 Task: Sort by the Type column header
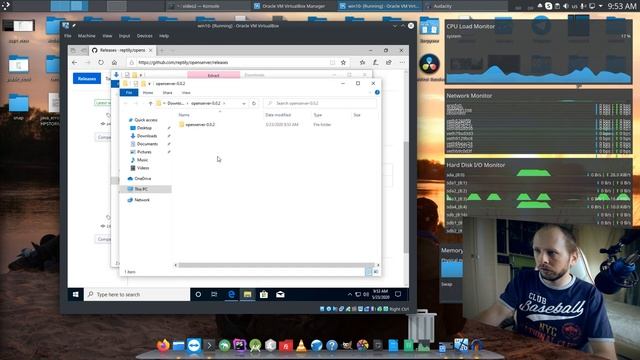click(x=318, y=115)
